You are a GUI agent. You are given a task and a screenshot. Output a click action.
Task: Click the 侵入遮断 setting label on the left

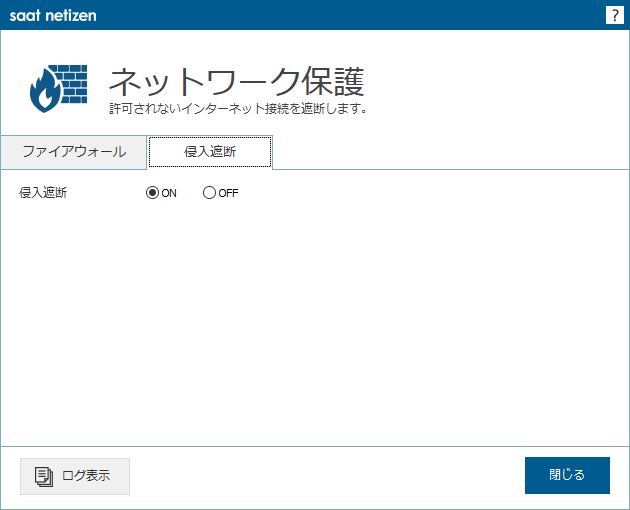(43, 193)
